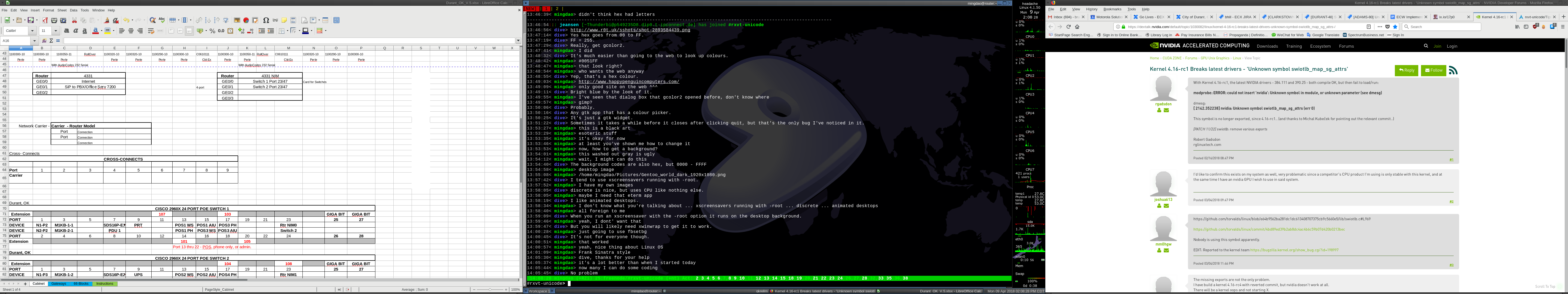Screen dimensions: 1568x294
Task: Click the Calc formula input line
Action: [289, 41]
